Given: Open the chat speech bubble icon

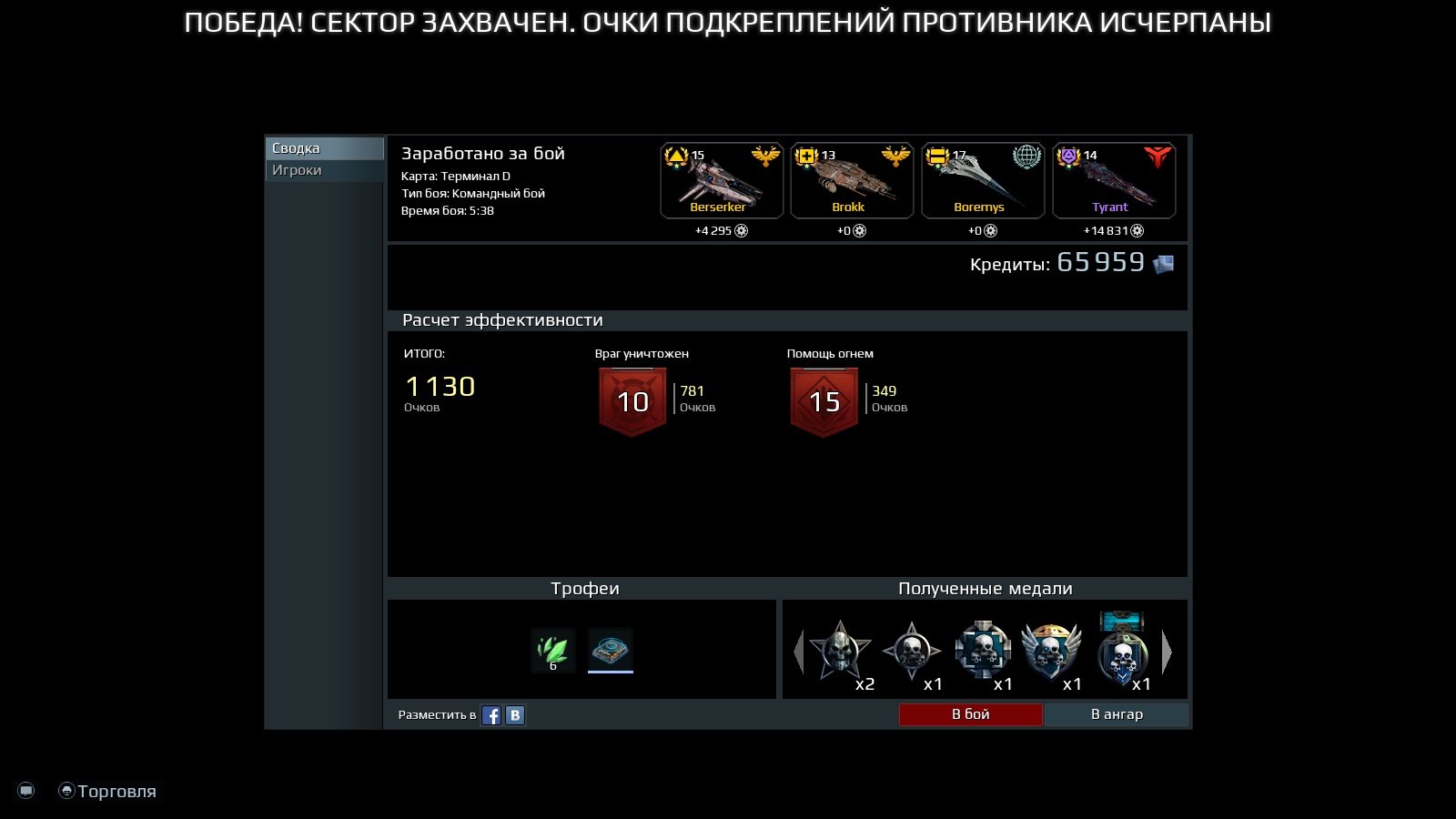Looking at the screenshot, I should 26,791.
